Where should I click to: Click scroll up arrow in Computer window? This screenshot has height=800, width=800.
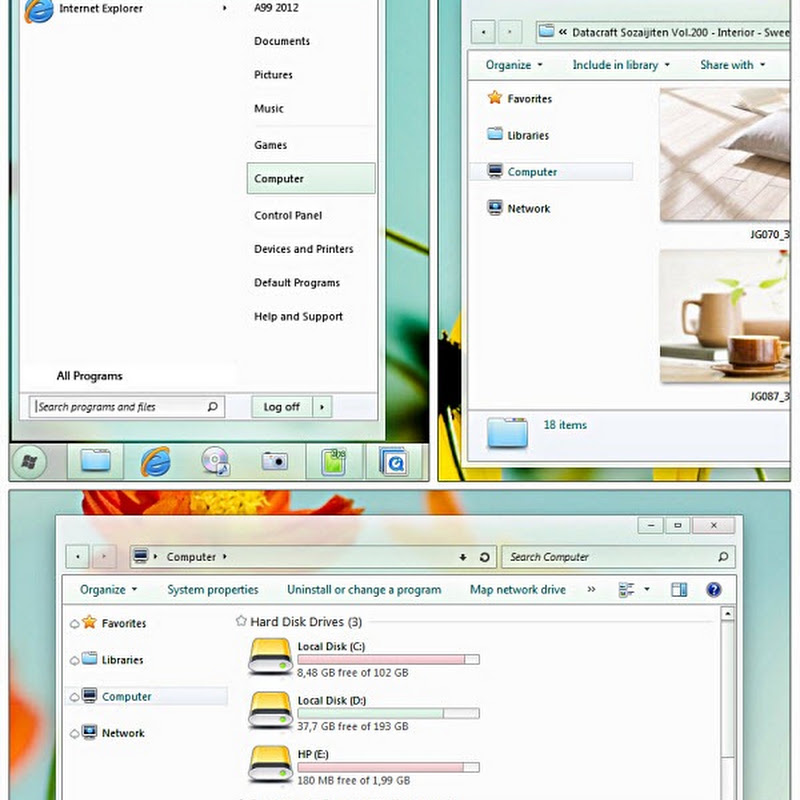pyautogui.click(x=728, y=614)
